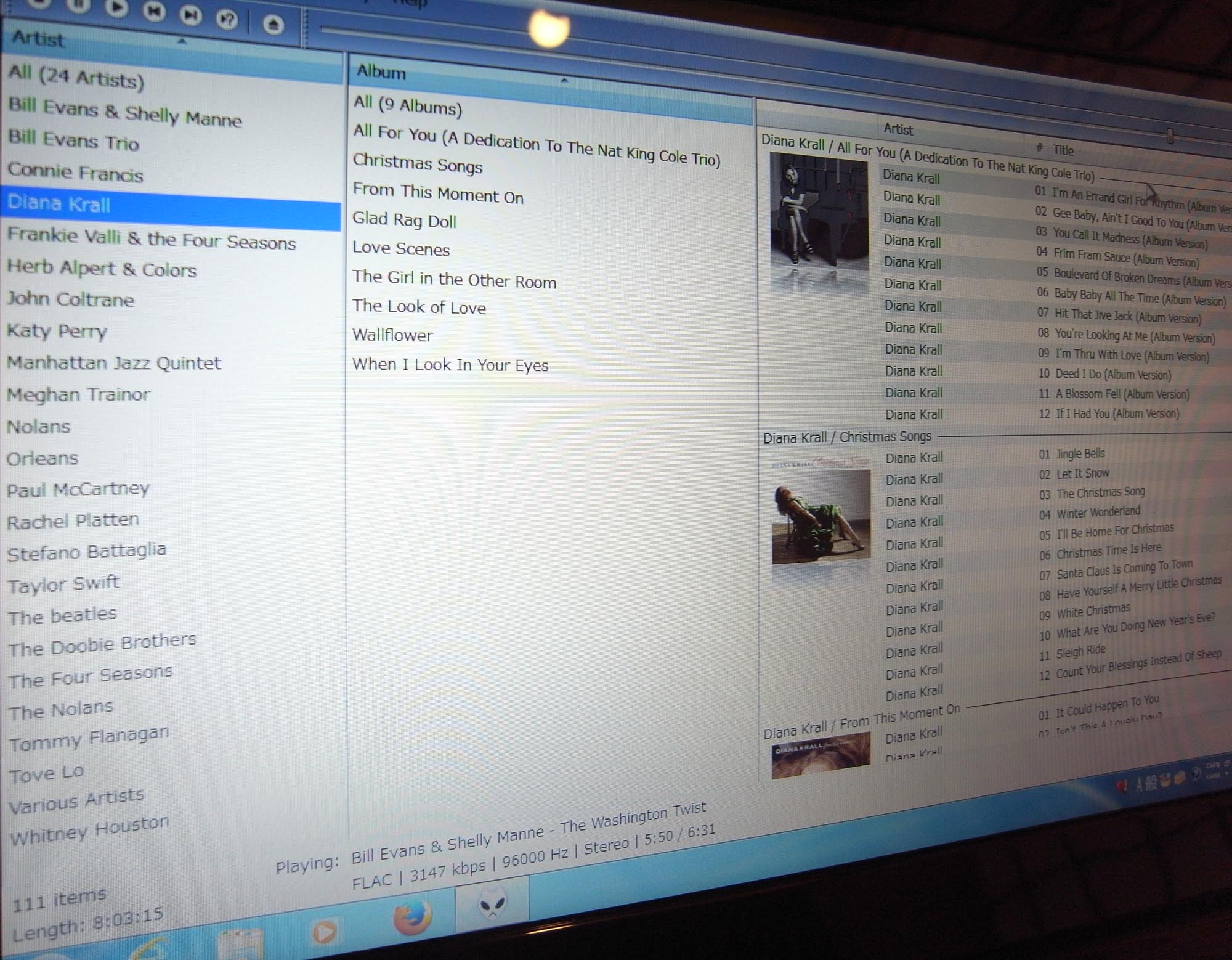Select Taylor Swift artist
The width and height of the screenshot is (1232, 960).
click(x=63, y=584)
